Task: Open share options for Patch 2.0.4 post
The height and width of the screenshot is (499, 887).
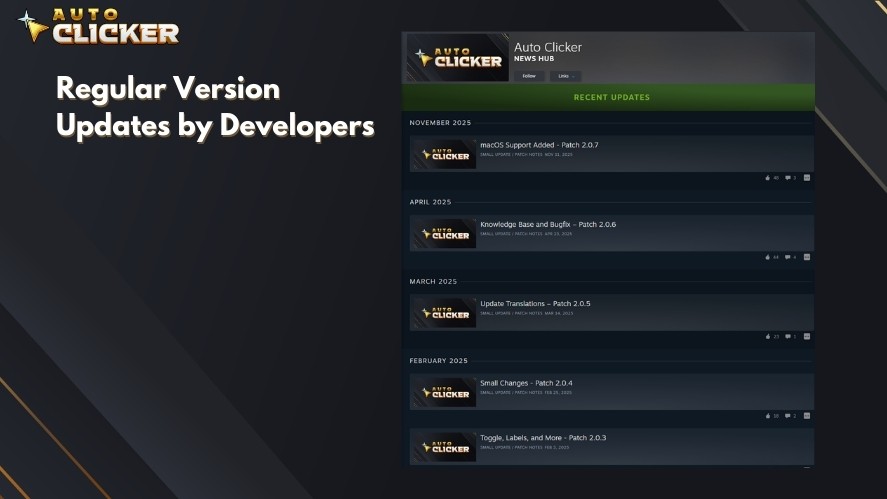Action: [807, 416]
